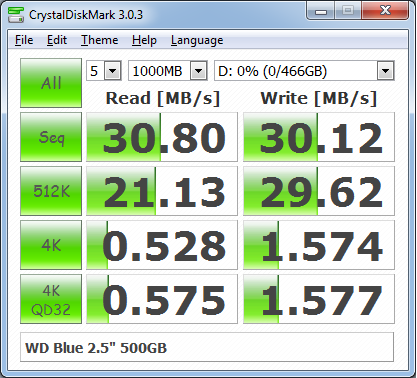417x378 pixels.
Task: Start the Seq benchmark test
Action: coord(51,137)
